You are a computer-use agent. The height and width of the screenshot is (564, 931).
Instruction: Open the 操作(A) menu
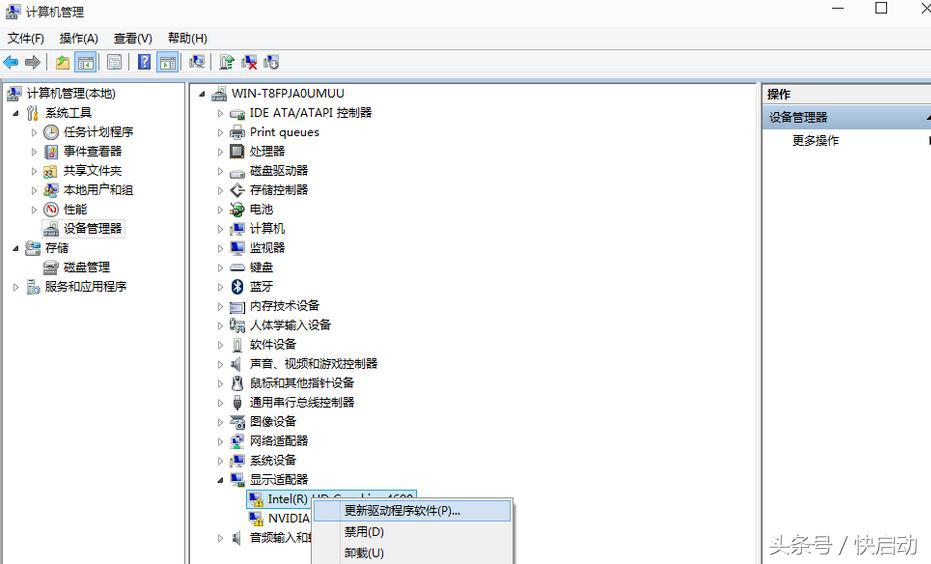coord(78,38)
